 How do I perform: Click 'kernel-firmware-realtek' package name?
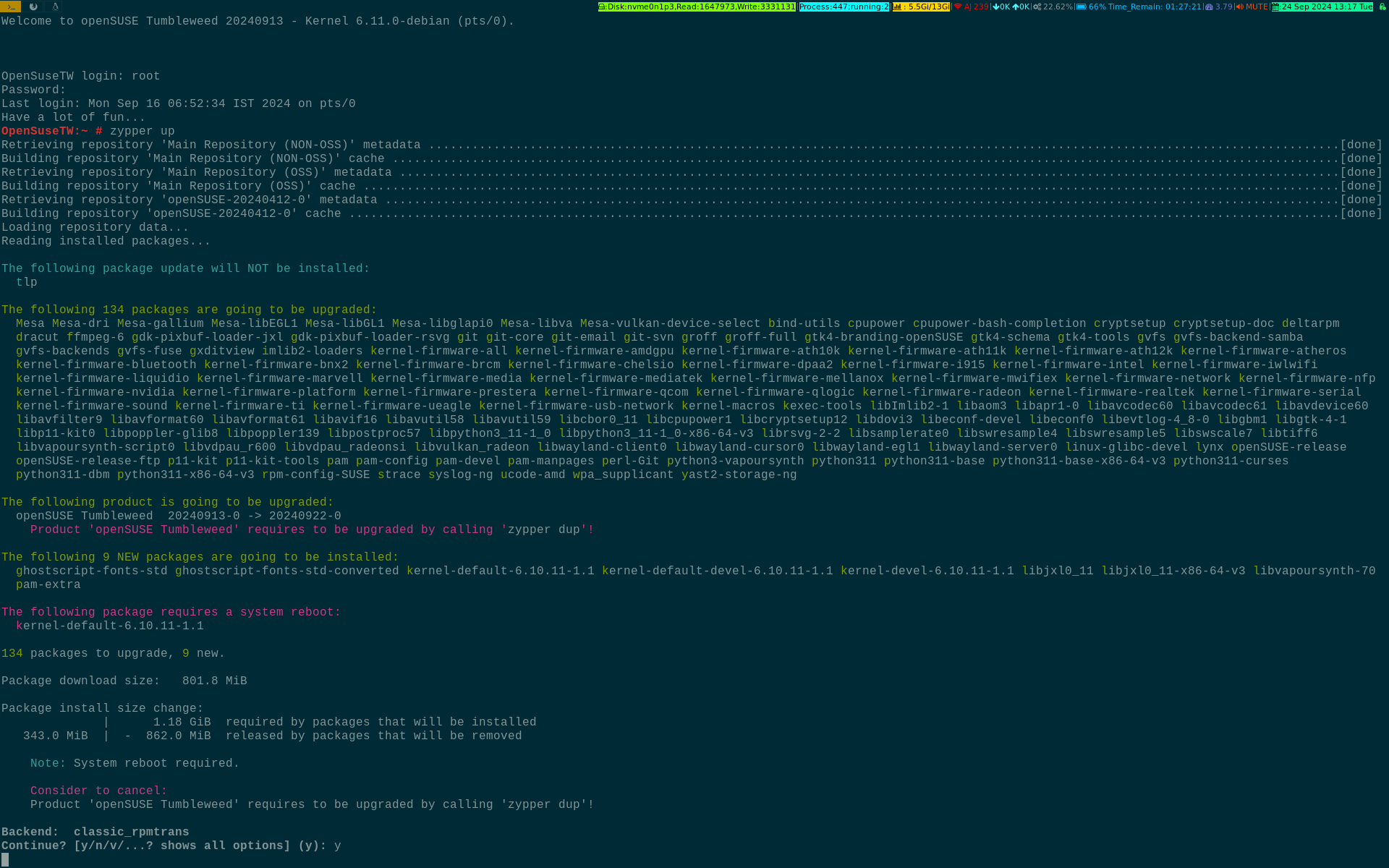[x=1112, y=392]
